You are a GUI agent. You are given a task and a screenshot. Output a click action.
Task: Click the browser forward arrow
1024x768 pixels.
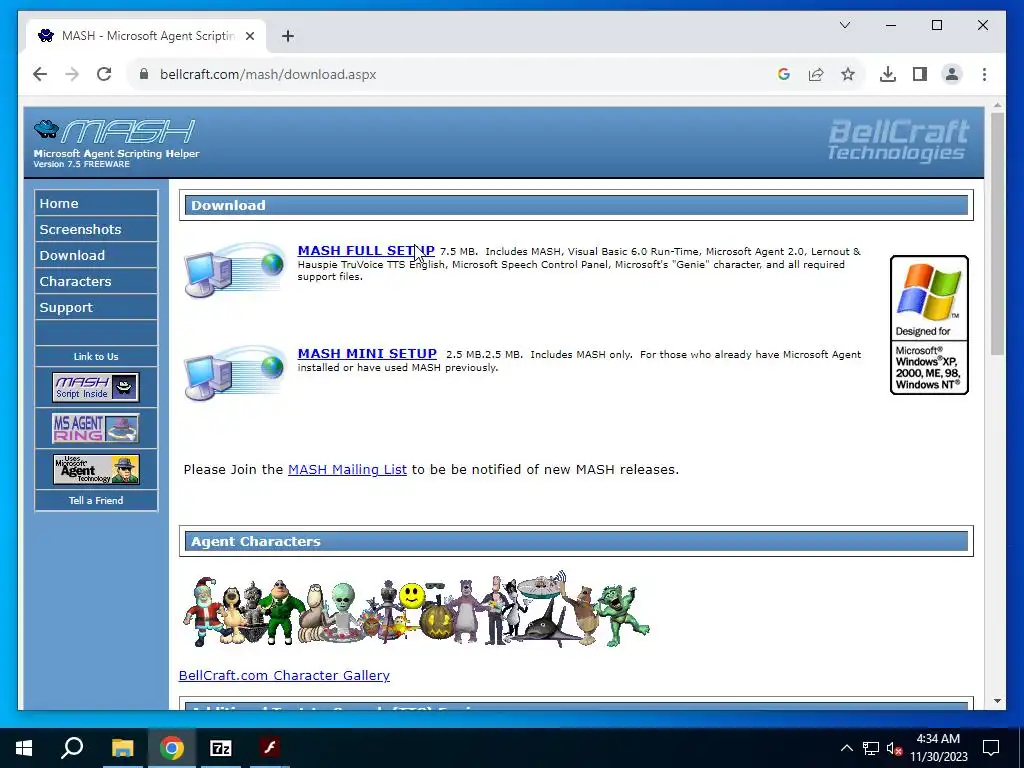(72, 74)
